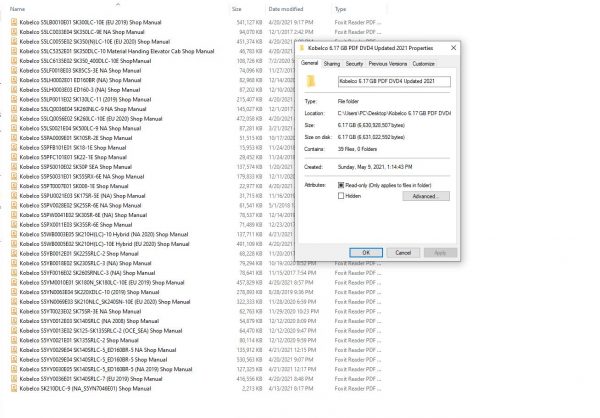
Task: Click PDF icon of SK105R-2E Shop Manual
Action: point(14,138)
